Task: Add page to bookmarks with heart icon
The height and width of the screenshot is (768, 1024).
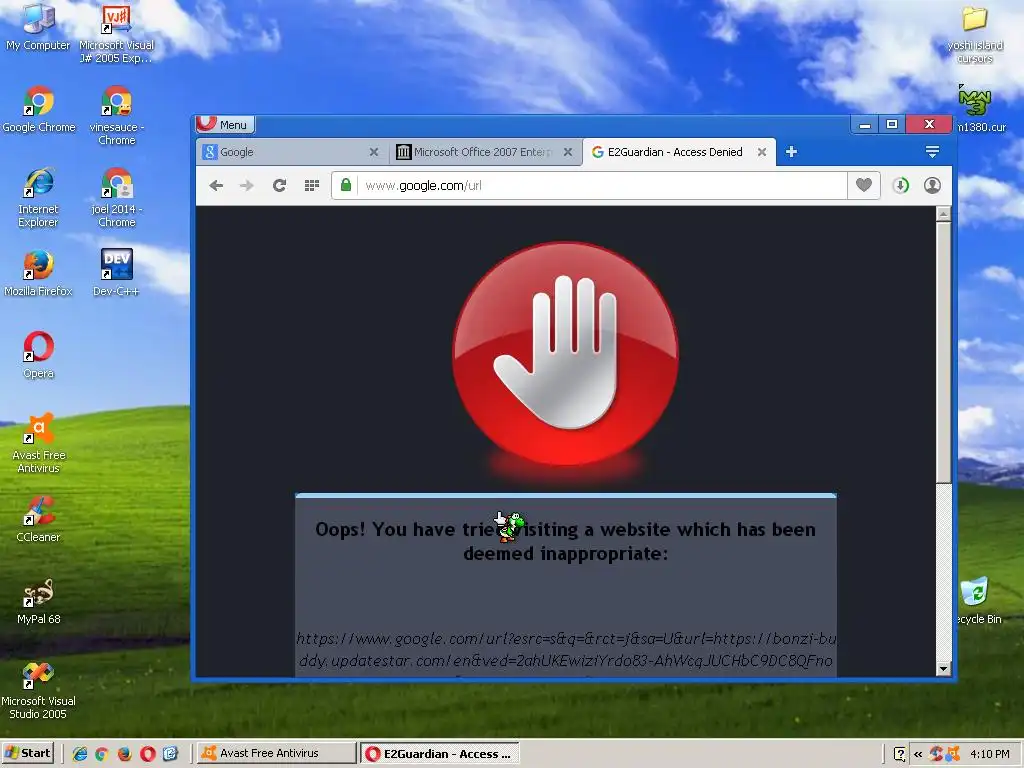Action: click(863, 185)
